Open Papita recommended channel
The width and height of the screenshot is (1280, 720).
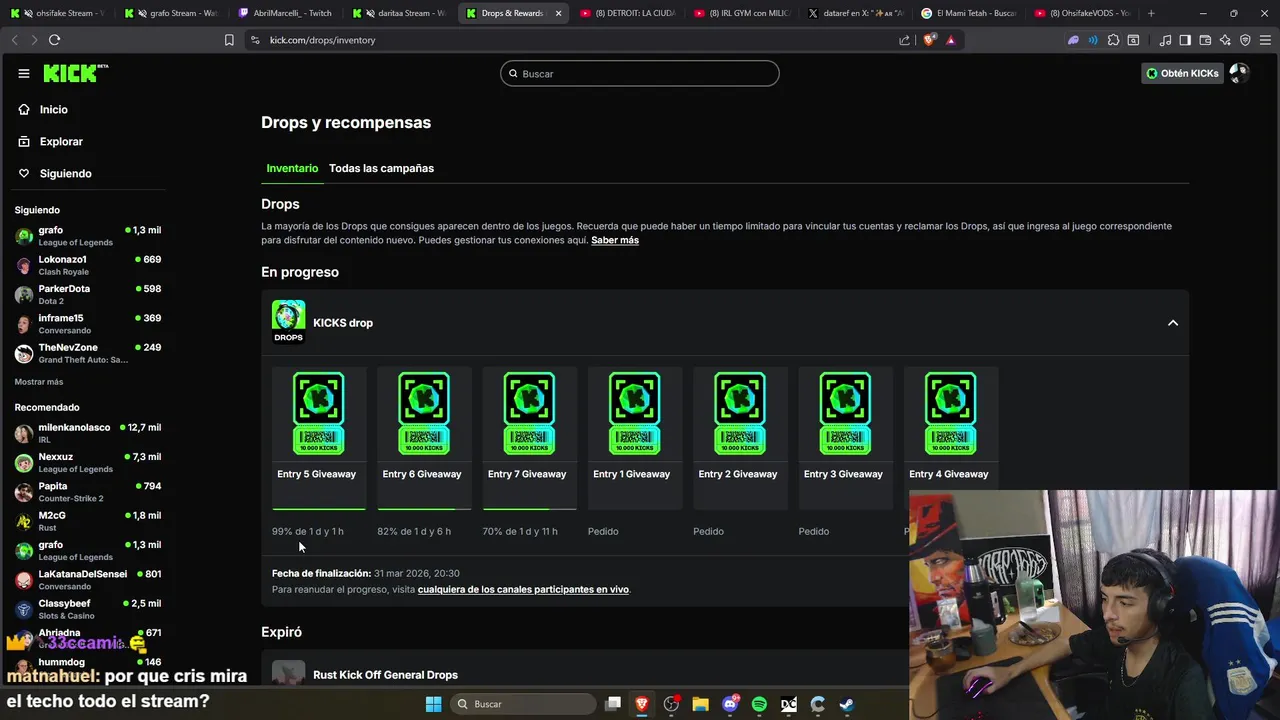coord(88,491)
